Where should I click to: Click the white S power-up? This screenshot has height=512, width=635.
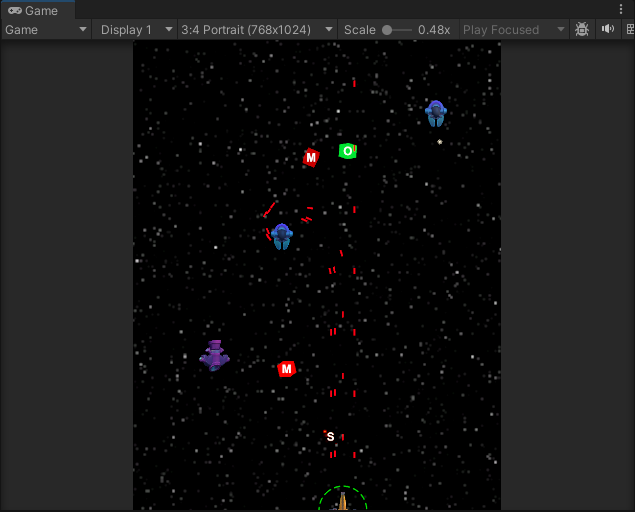pyautogui.click(x=330, y=437)
